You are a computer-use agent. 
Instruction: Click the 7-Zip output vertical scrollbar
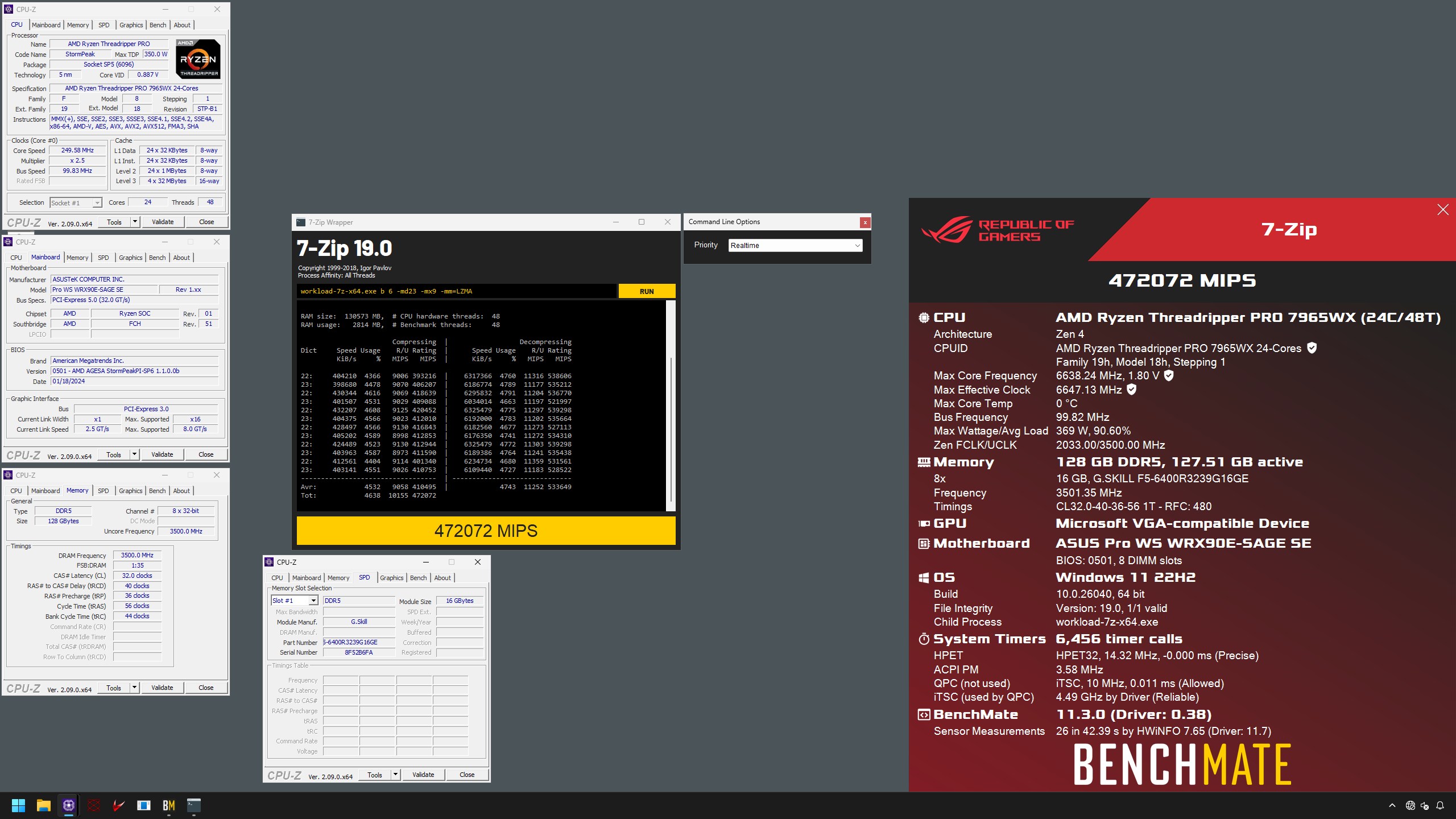(x=671, y=406)
